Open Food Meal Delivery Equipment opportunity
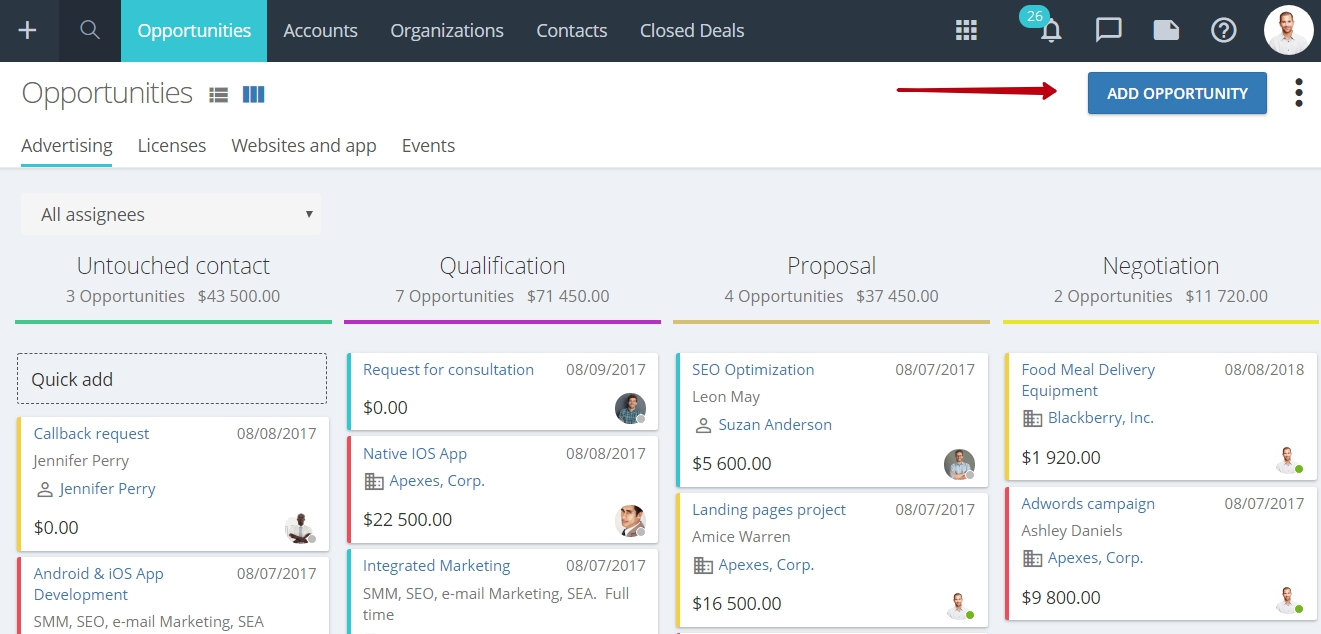 (x=1088, y=380)
